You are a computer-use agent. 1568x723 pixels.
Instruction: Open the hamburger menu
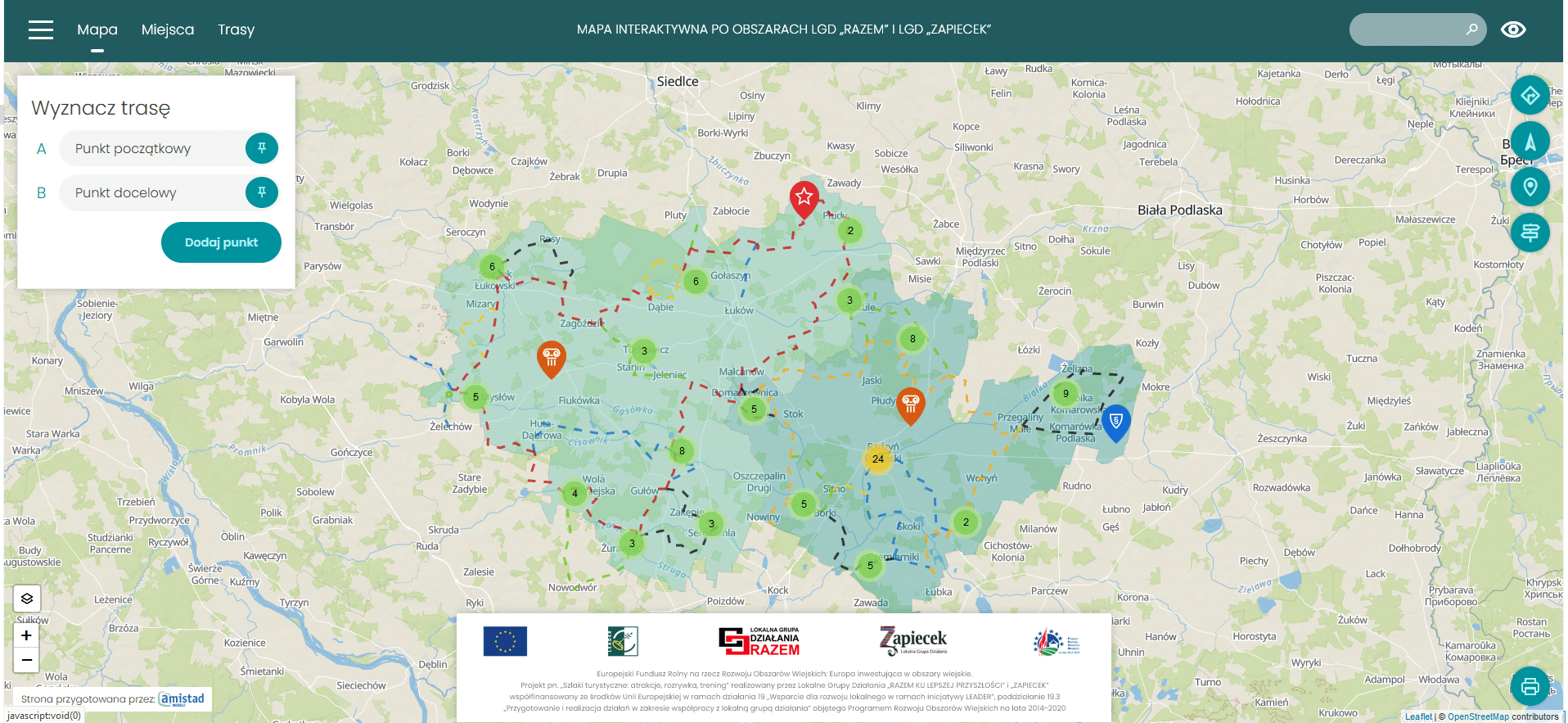tap(41, 30)
